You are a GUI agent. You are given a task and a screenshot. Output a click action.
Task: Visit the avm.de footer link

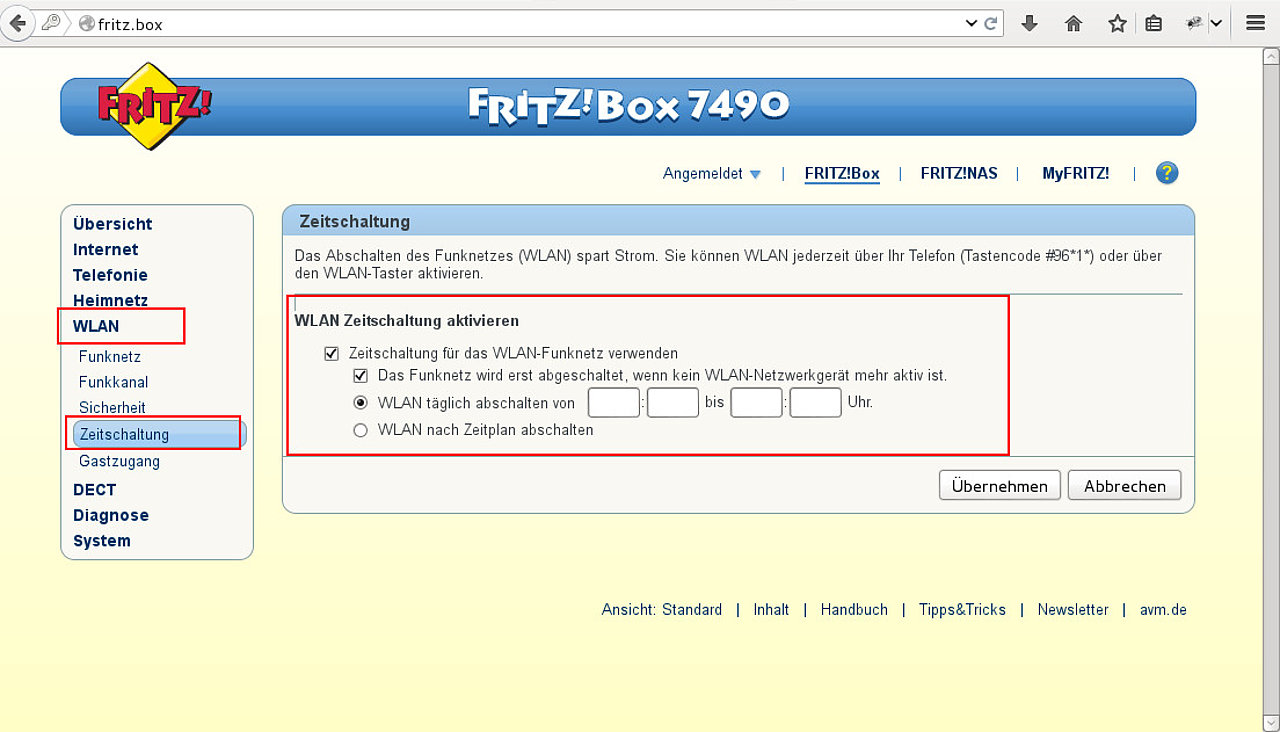click(1163, 610)
